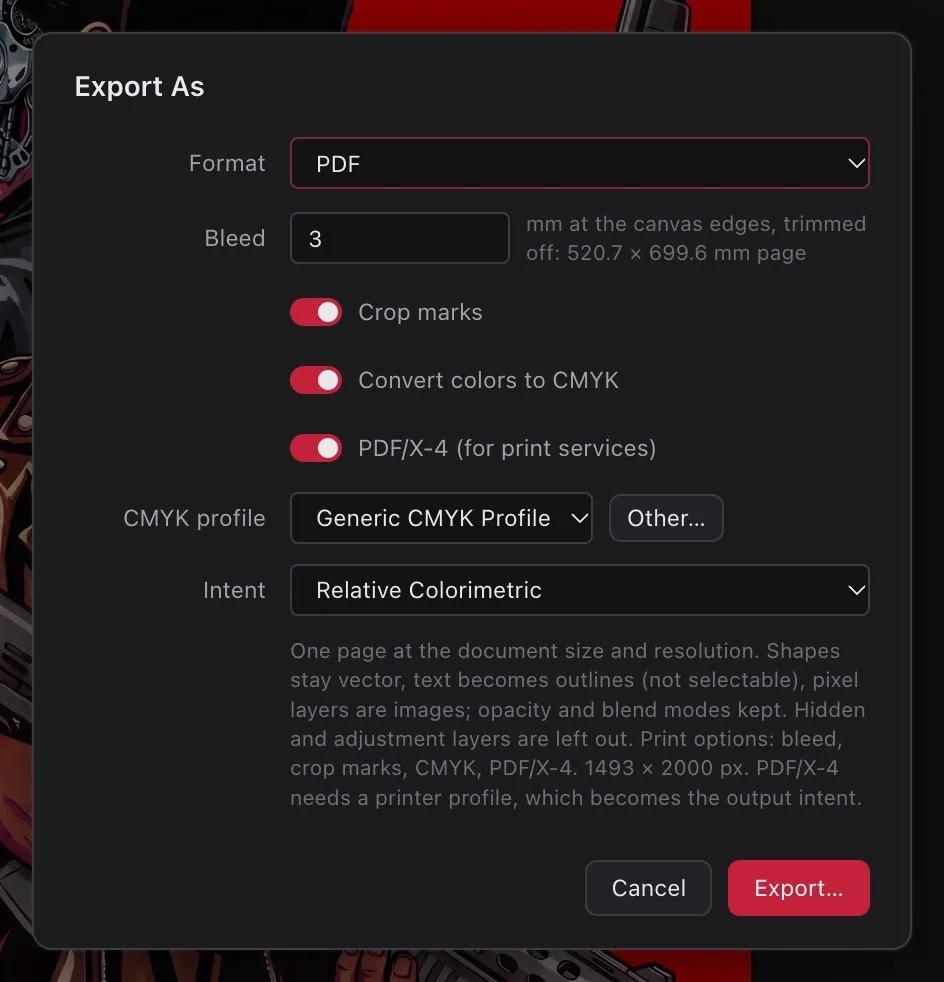Click the Bleed label
Viewport: 944px width, 982px height.
click(234, 238)
